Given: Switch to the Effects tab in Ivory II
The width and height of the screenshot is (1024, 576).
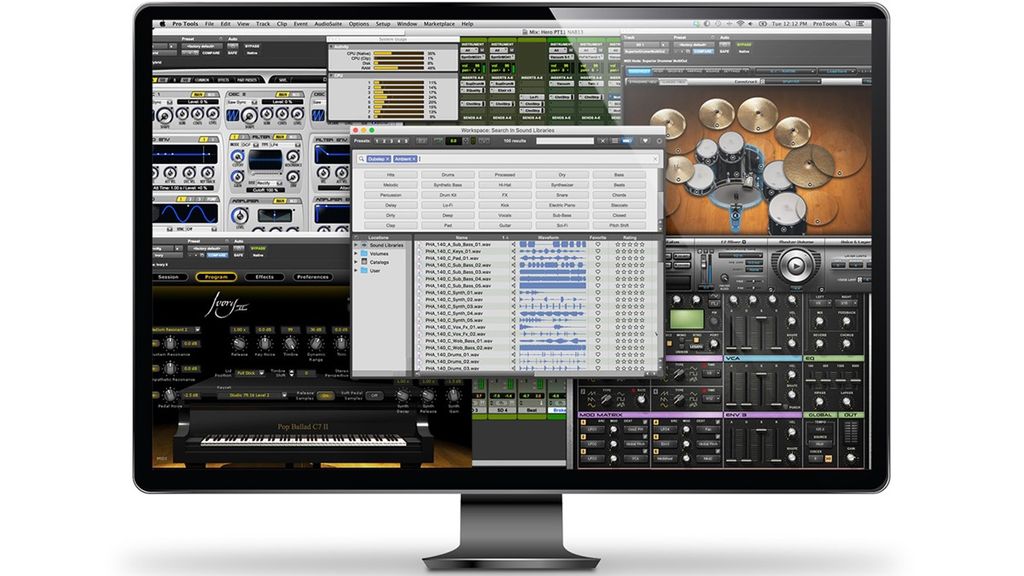Looking at the screenshot, I should click(x=265, y=276).
